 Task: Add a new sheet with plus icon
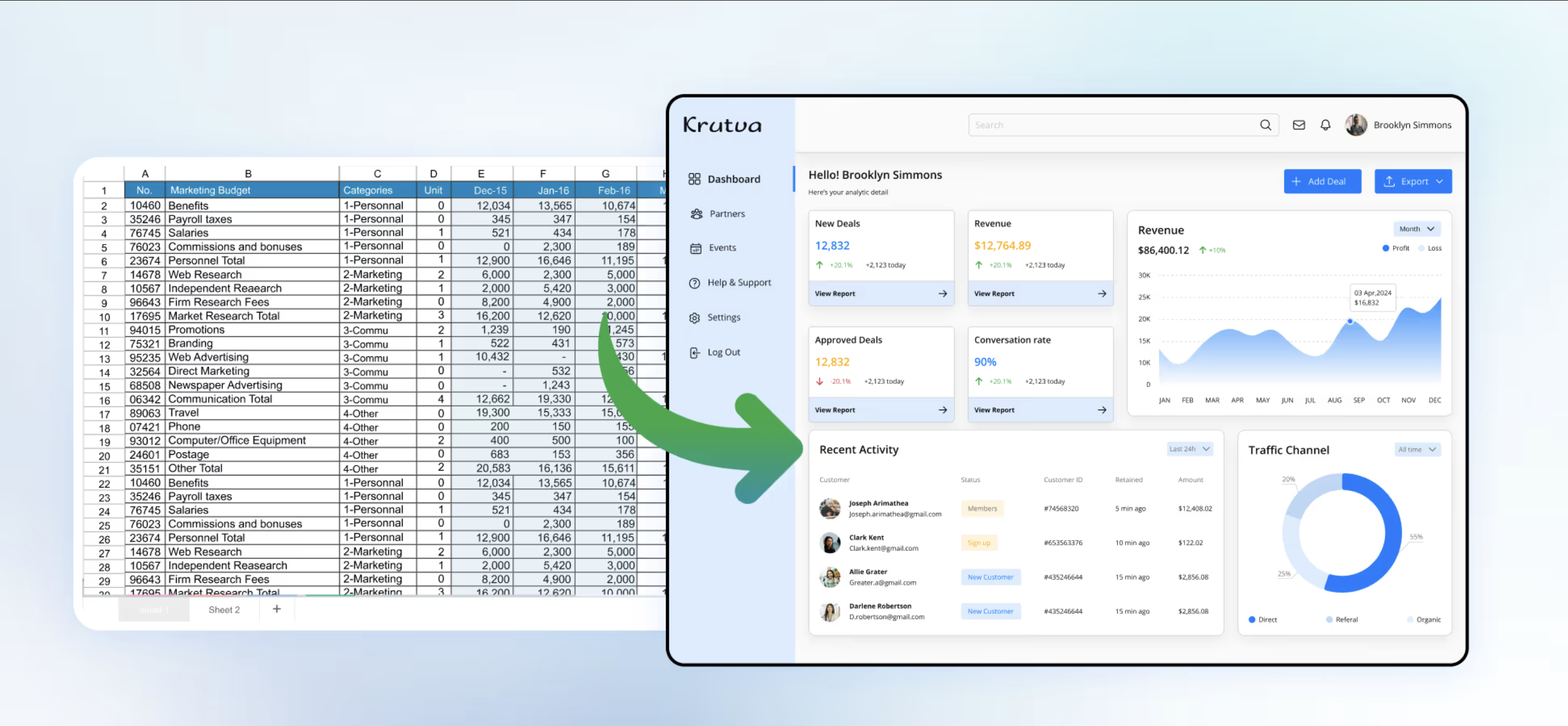tap(277, 609)
